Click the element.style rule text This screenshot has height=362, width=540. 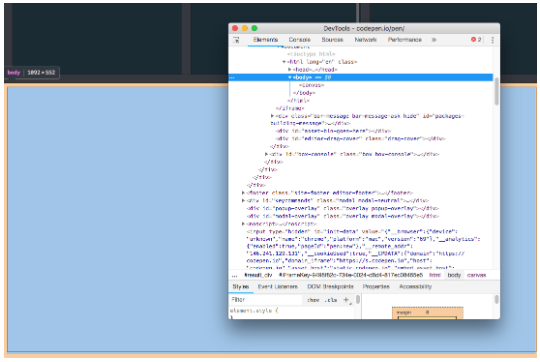click(254, 311)
